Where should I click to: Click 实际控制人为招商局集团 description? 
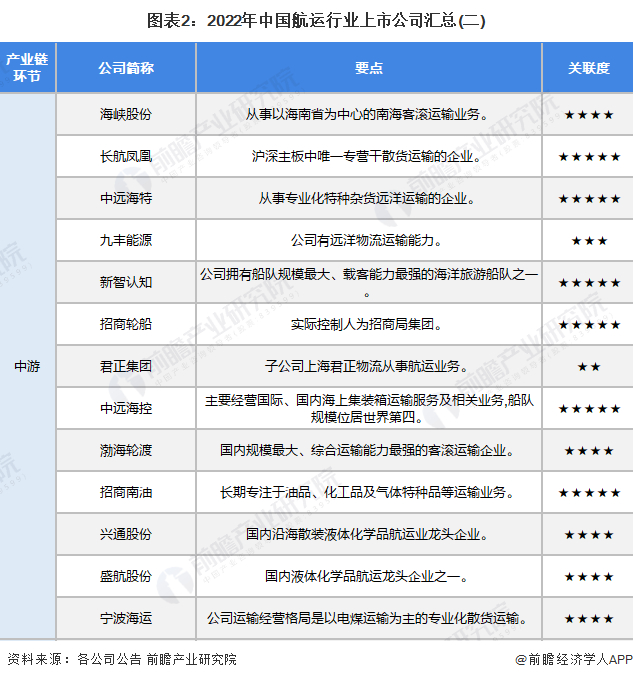pos(367,324)
